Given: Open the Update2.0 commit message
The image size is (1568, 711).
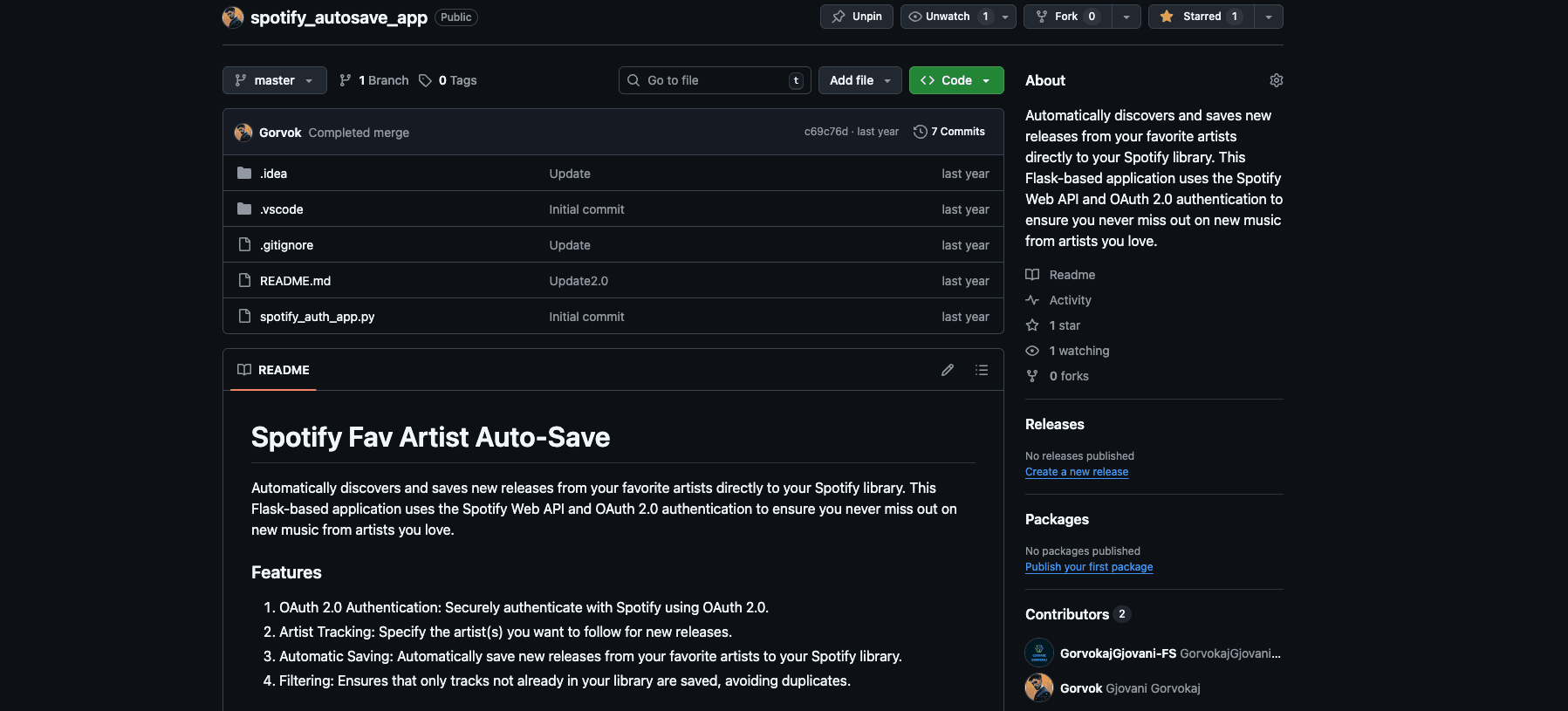Looking at the screenshot, I should tap(579, 281).
